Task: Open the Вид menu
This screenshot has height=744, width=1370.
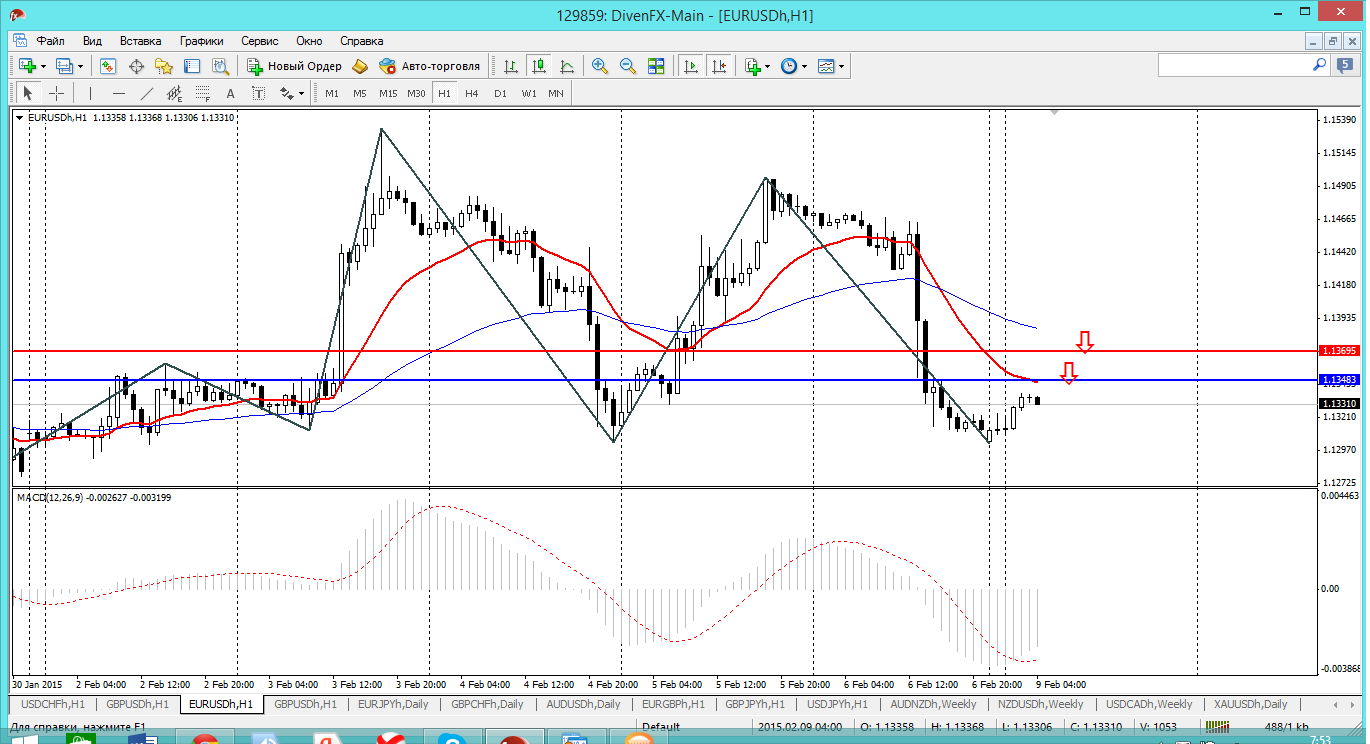Action: [92, 41]
